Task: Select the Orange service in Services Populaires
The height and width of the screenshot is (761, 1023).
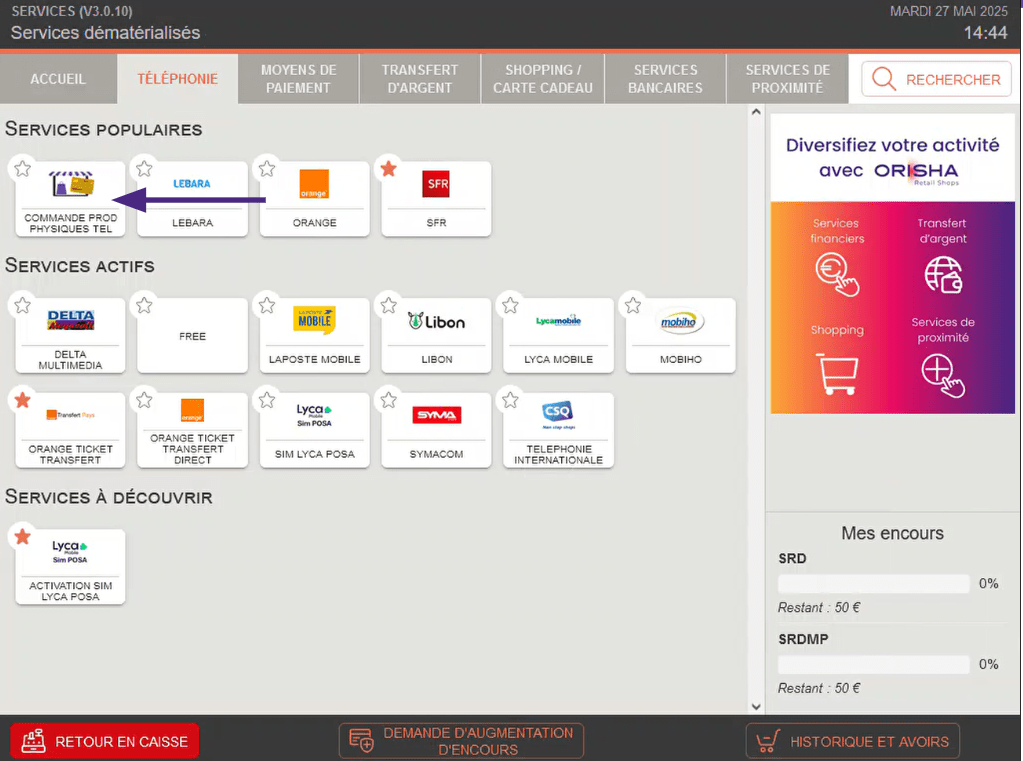Action: 314,199
